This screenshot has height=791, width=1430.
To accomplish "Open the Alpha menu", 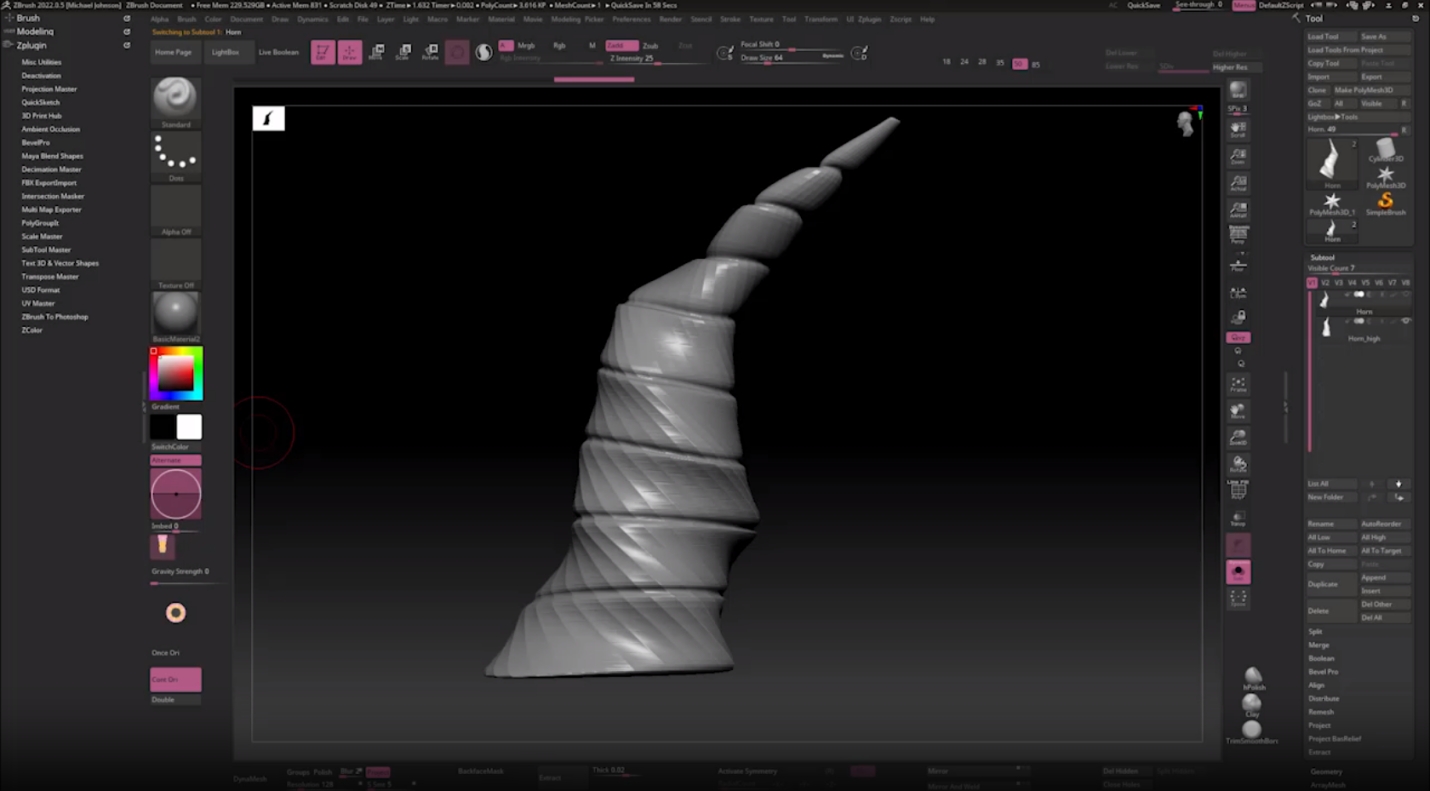I will coord(159,19).
